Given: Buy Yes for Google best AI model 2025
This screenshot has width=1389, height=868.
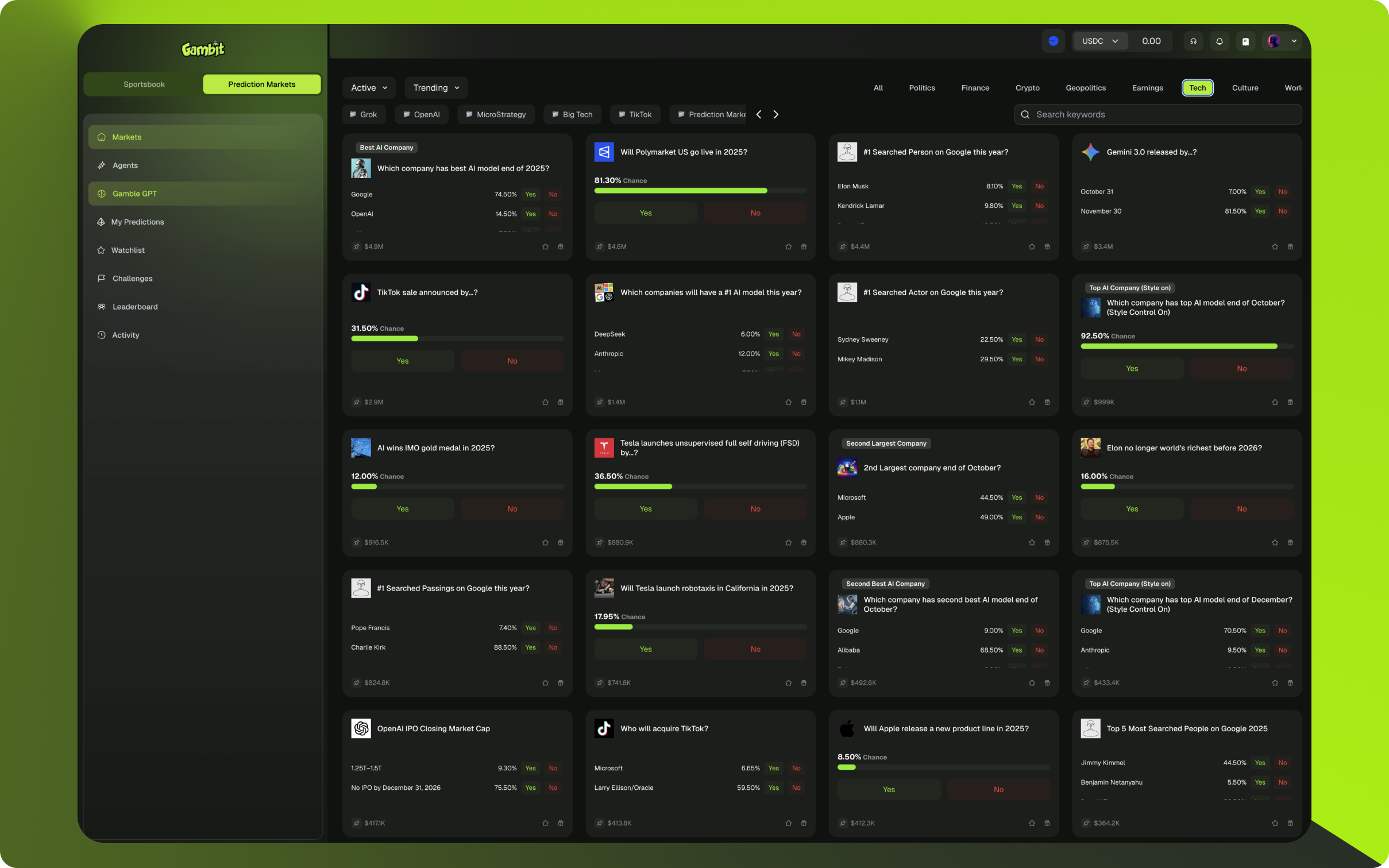Looking at the screenshot, I should 530,194.
